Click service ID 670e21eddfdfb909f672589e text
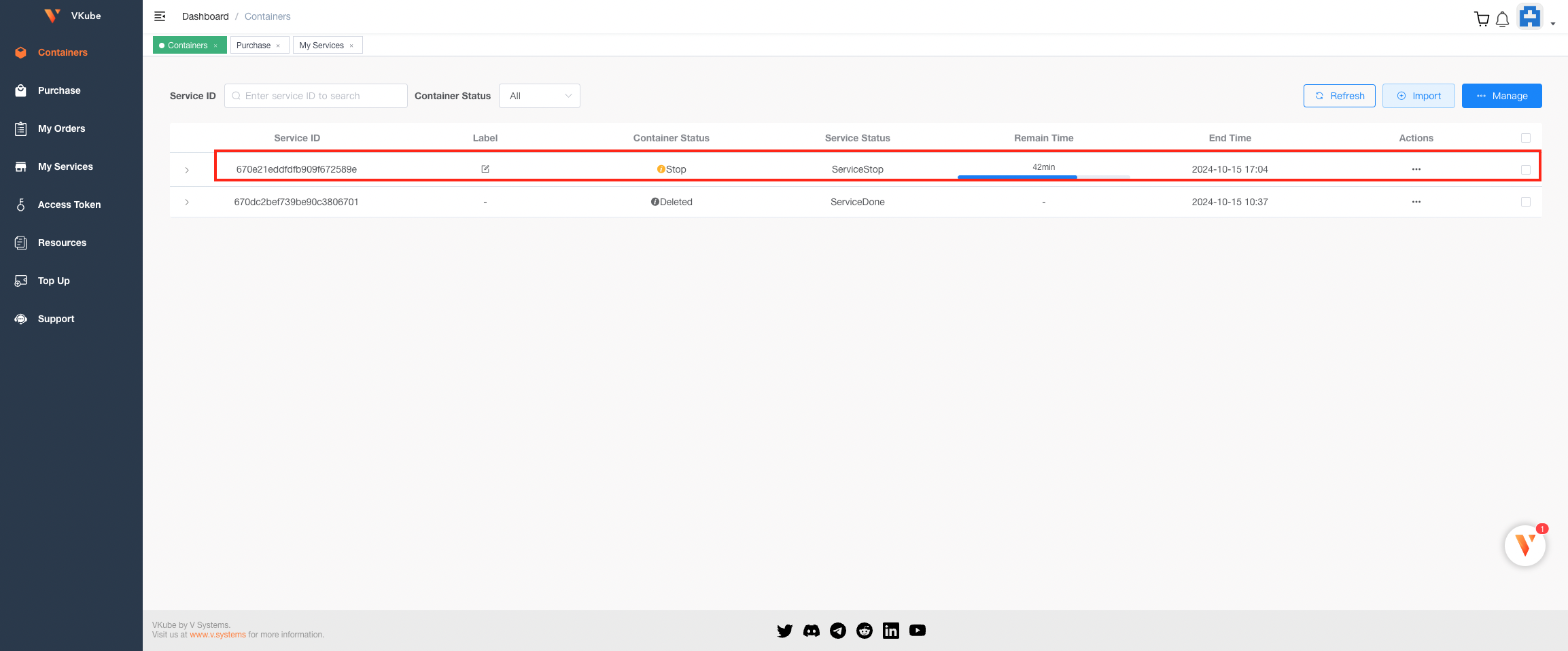The width and height of the screenshot is (1568, 651). click(x=296, y=169)
